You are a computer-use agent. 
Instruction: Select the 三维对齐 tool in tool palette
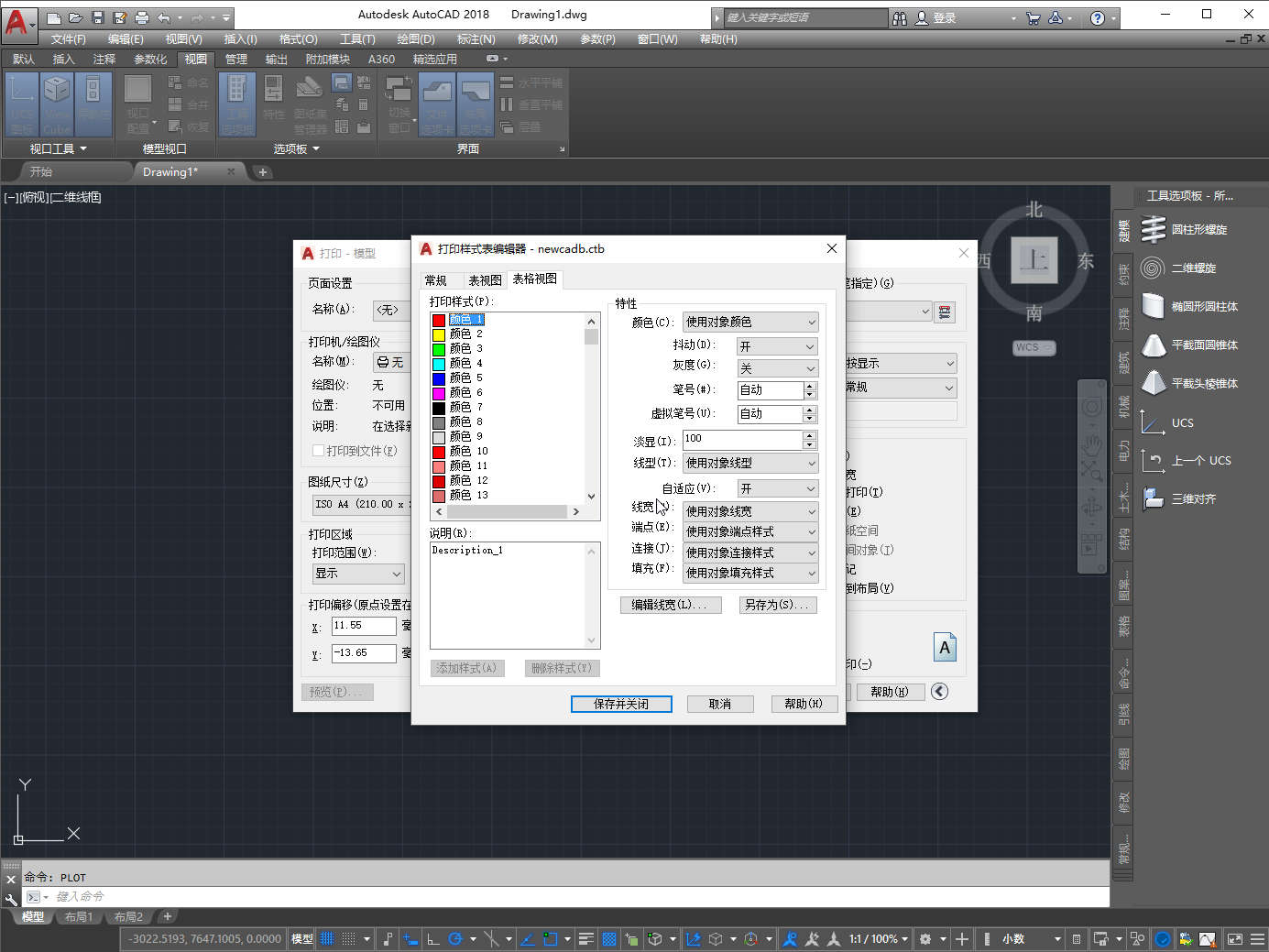pos(1178,499)
